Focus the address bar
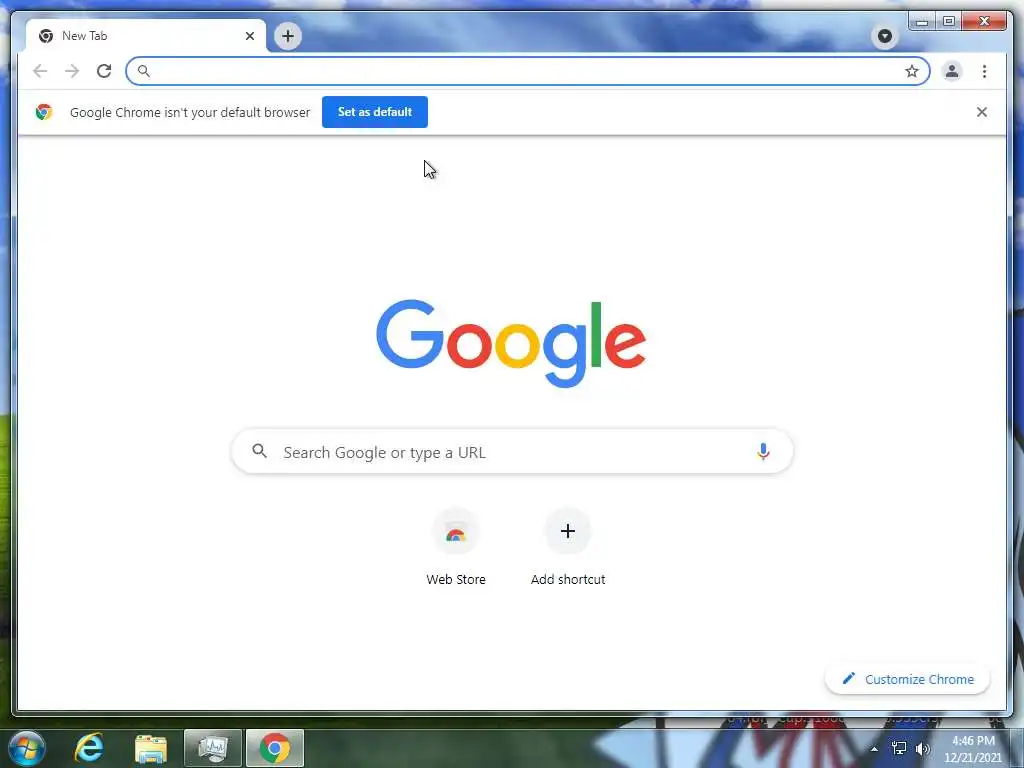This screenshot has height=768, width=1024. click(x=528, y=71)
